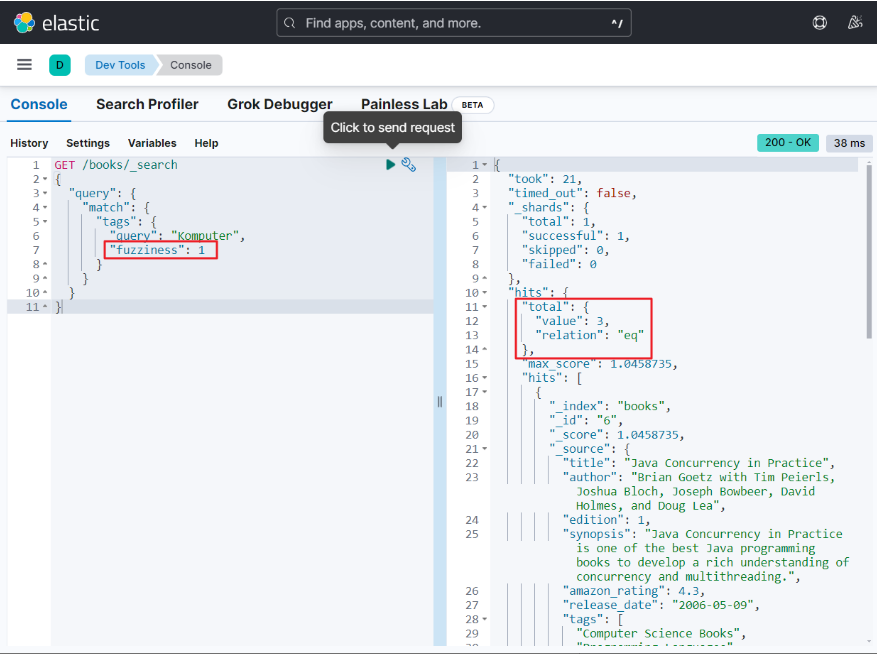Go to Dev Tools breadcrumb
The image size is (877, 657).
coord(120,65)
